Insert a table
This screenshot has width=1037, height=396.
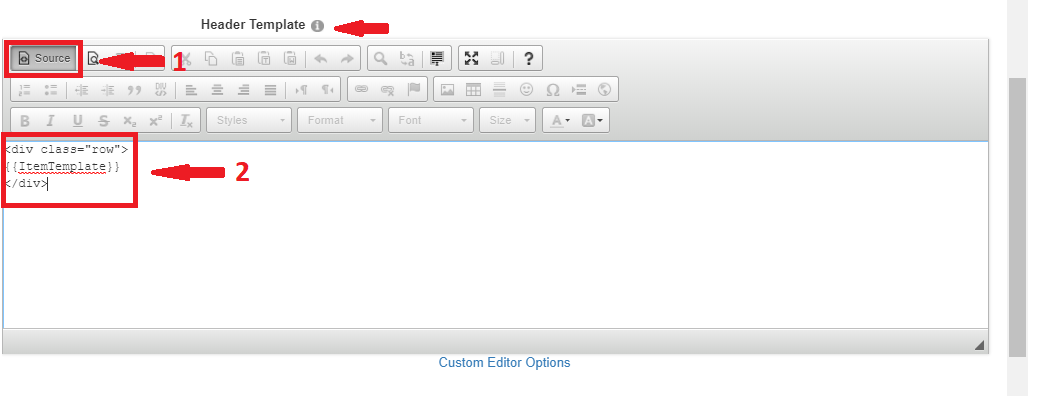tap(474, 90)
